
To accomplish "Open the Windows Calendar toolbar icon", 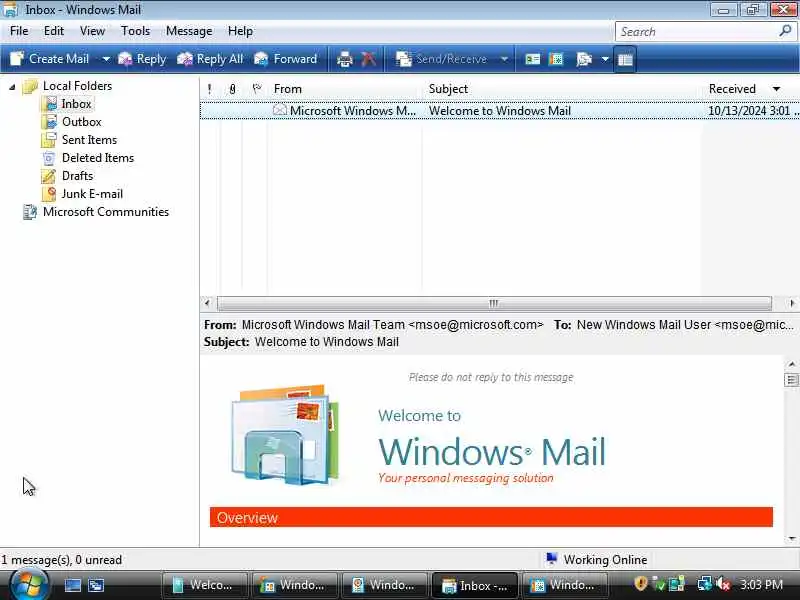I will click(x=556, y=59).
